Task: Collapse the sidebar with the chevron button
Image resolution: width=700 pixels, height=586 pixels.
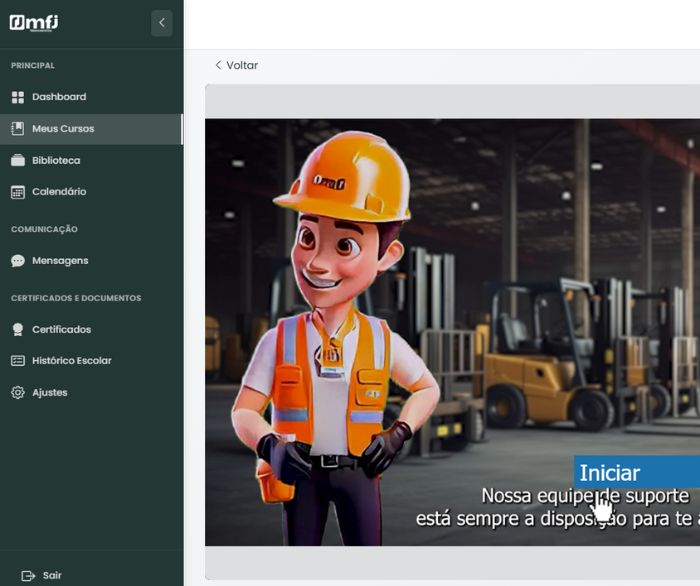Action: coord(162,23)
